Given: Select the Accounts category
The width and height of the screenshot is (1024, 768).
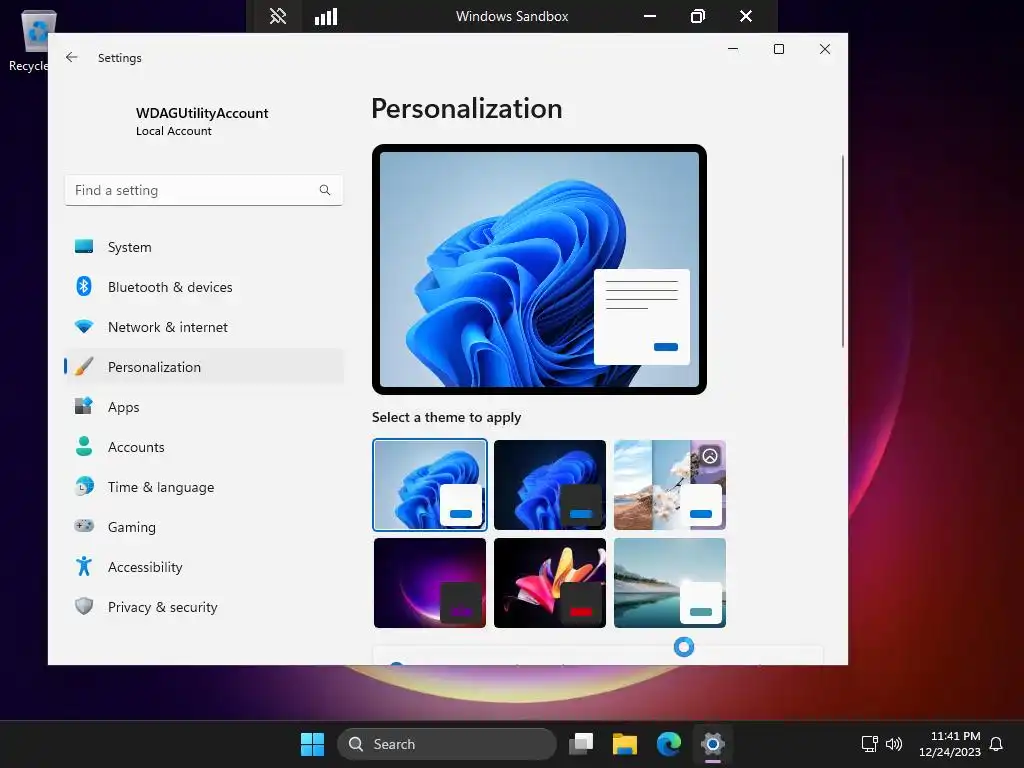Looking at the screenshot, I should [x=204, y=447].
